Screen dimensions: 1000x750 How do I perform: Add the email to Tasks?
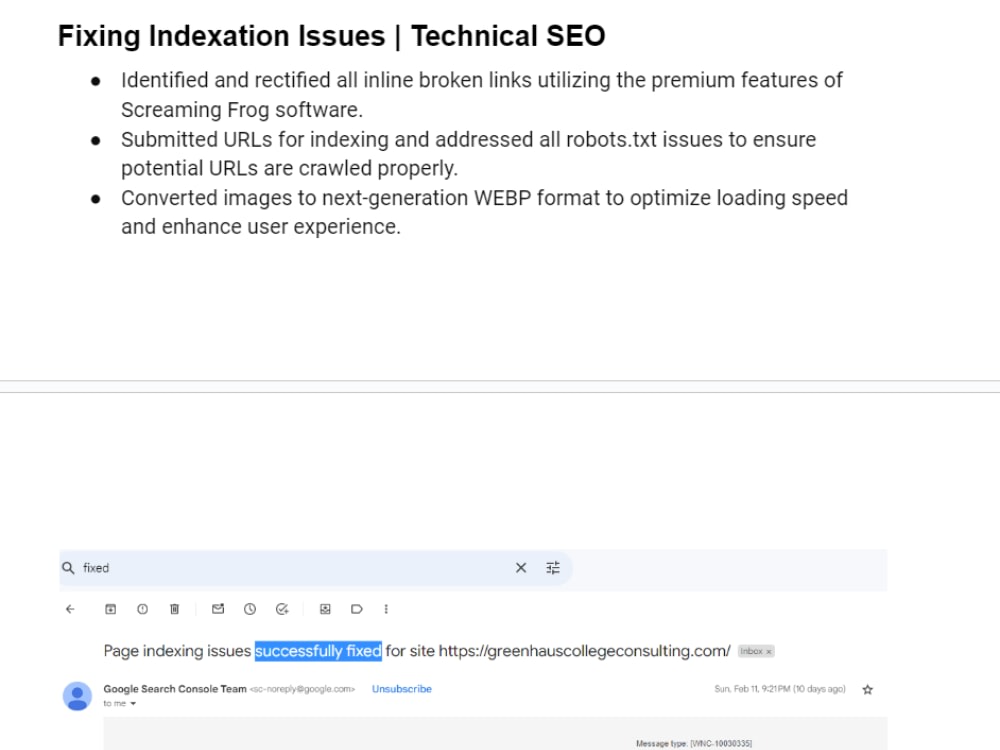[282, 609]
